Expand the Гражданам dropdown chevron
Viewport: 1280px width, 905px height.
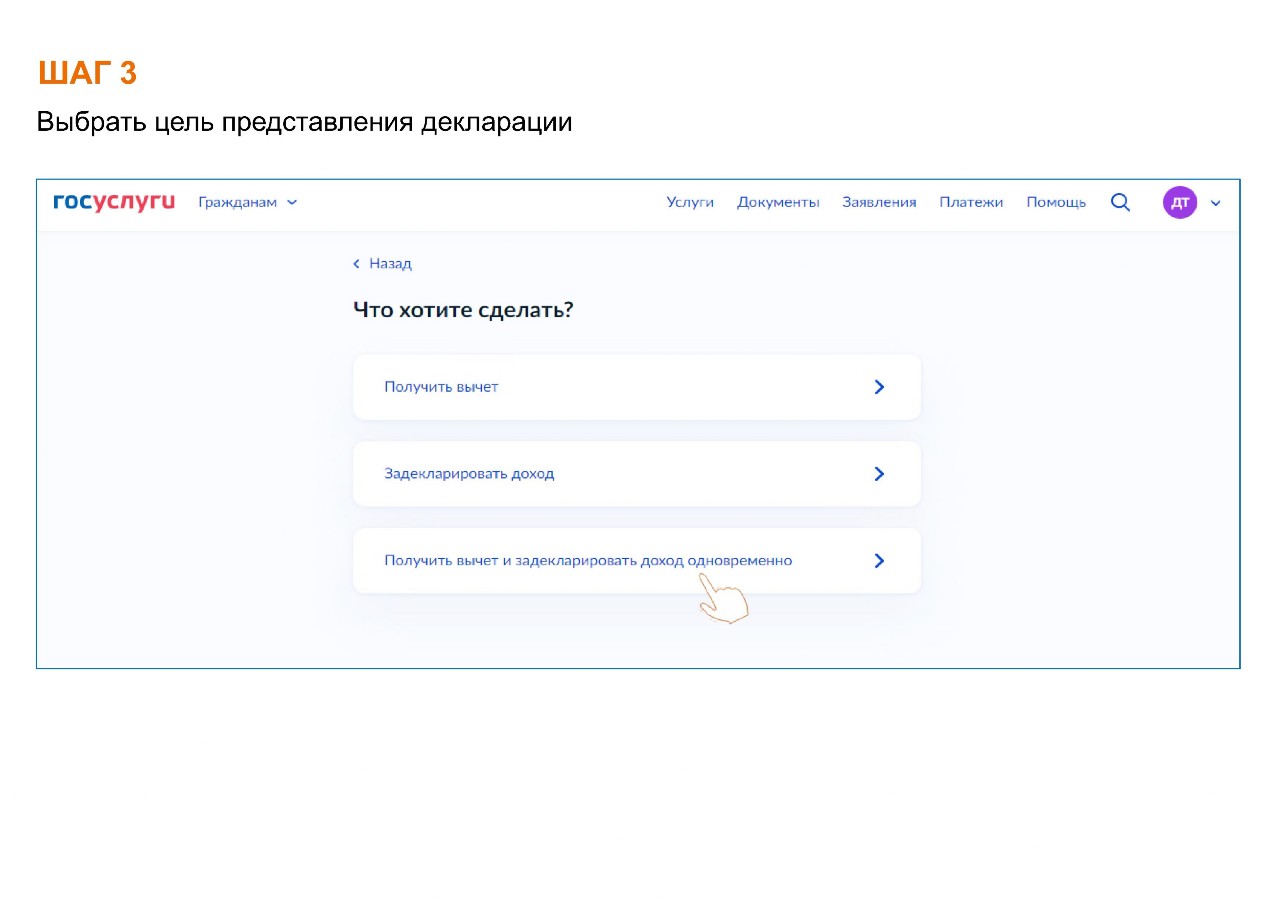tap(292, 202)
